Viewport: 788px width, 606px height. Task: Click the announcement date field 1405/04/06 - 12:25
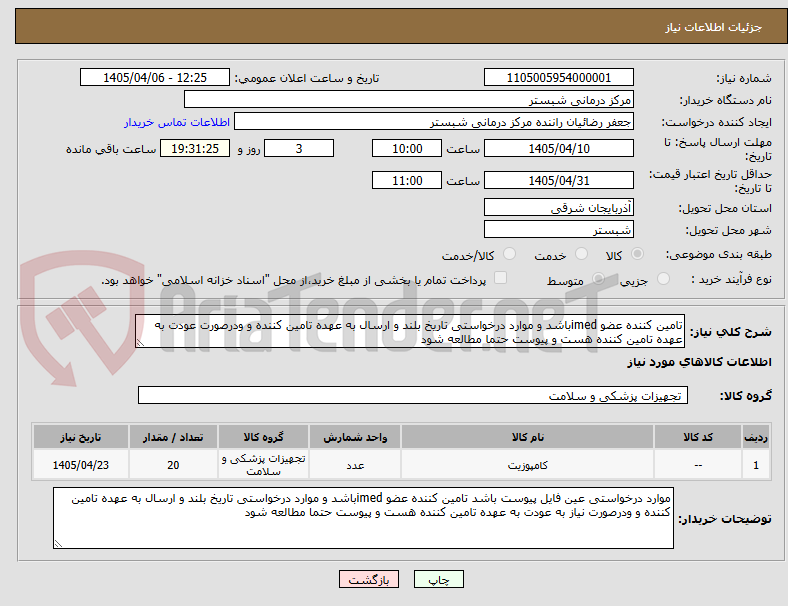point(155,77)
